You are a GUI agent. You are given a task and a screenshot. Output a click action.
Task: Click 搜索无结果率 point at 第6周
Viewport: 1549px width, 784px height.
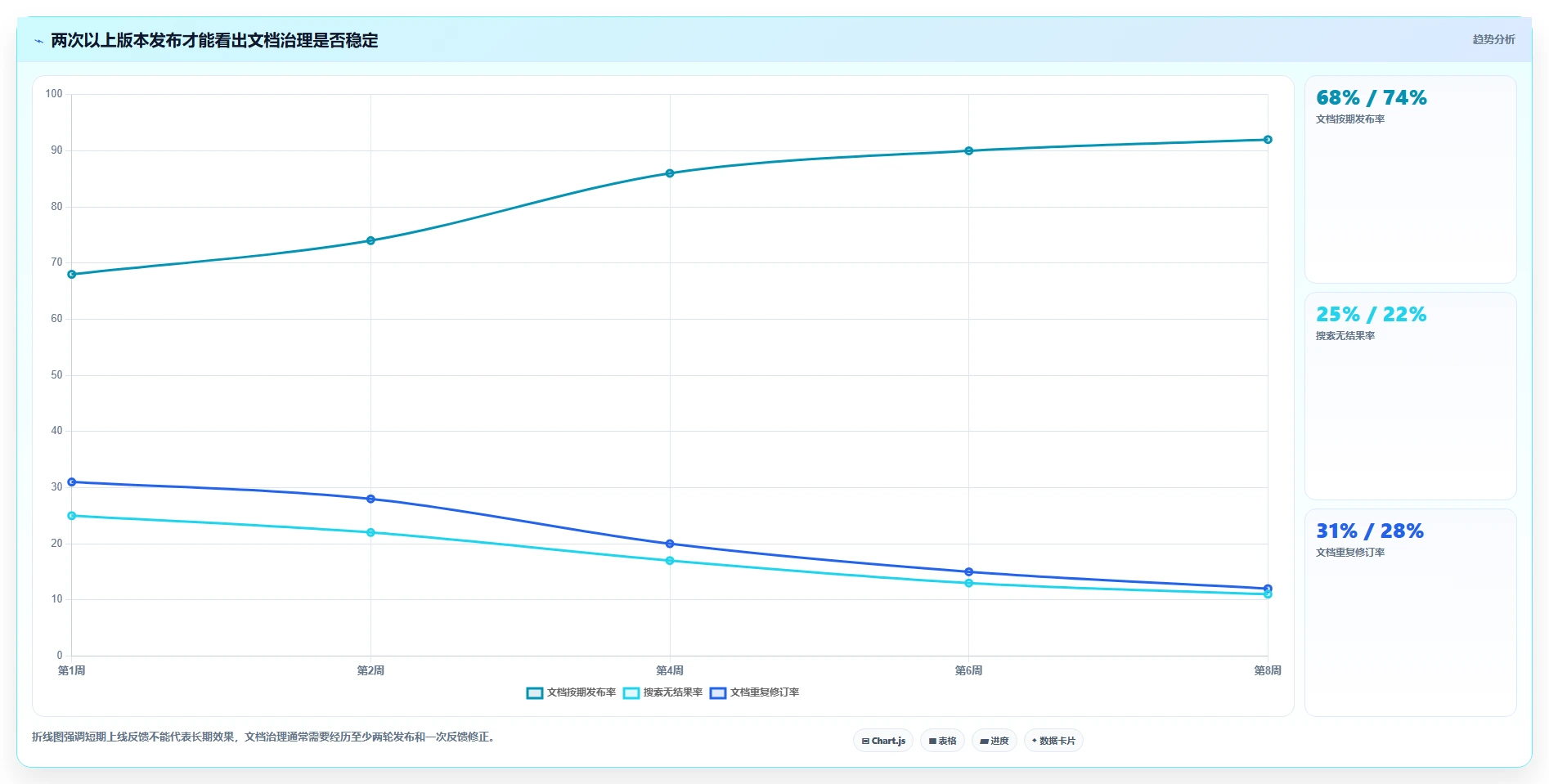pyautogui.click(x=968, y=583)
